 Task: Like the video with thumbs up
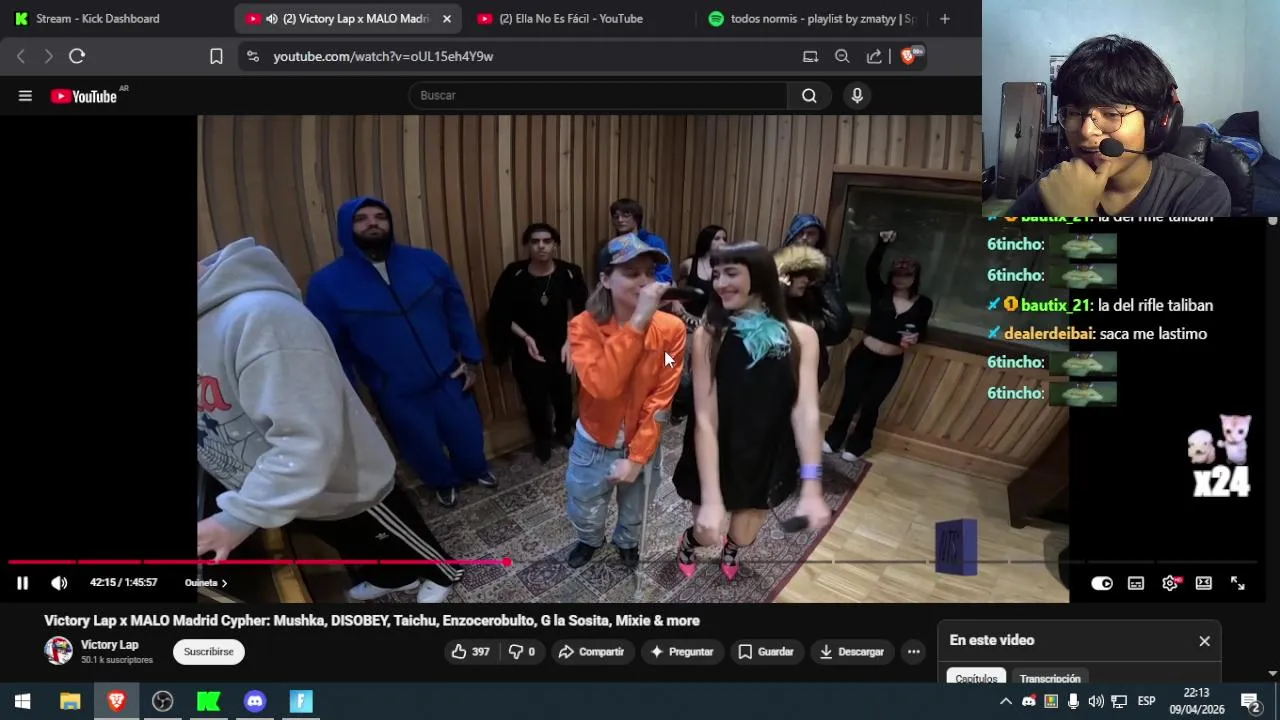coord(470,652)
